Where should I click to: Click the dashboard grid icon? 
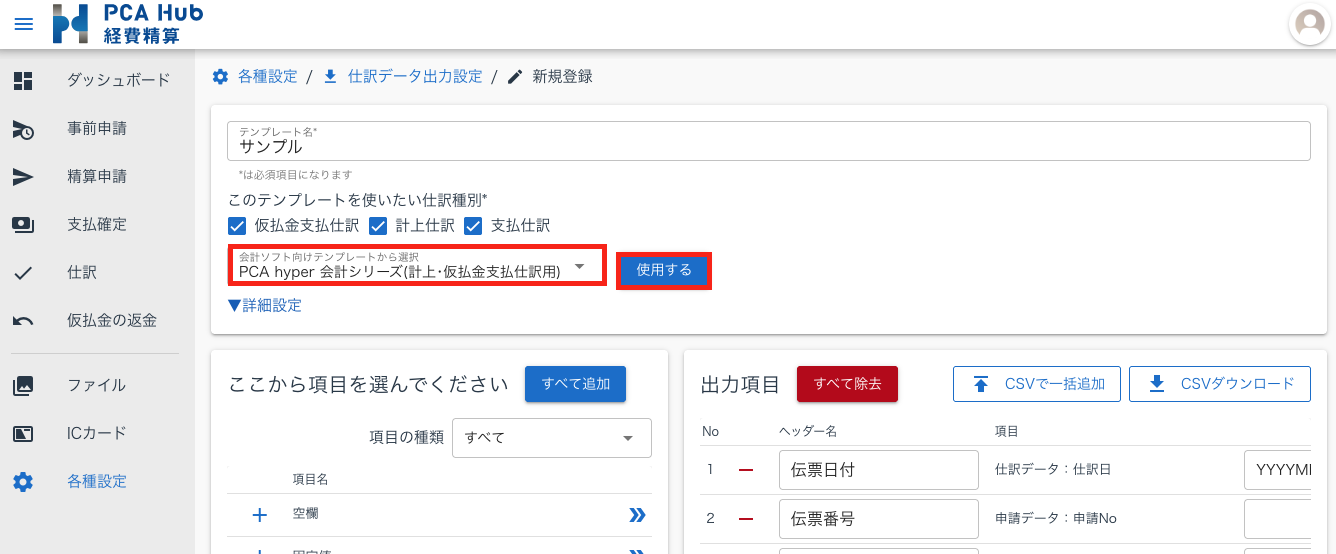[x=23, y=80]
